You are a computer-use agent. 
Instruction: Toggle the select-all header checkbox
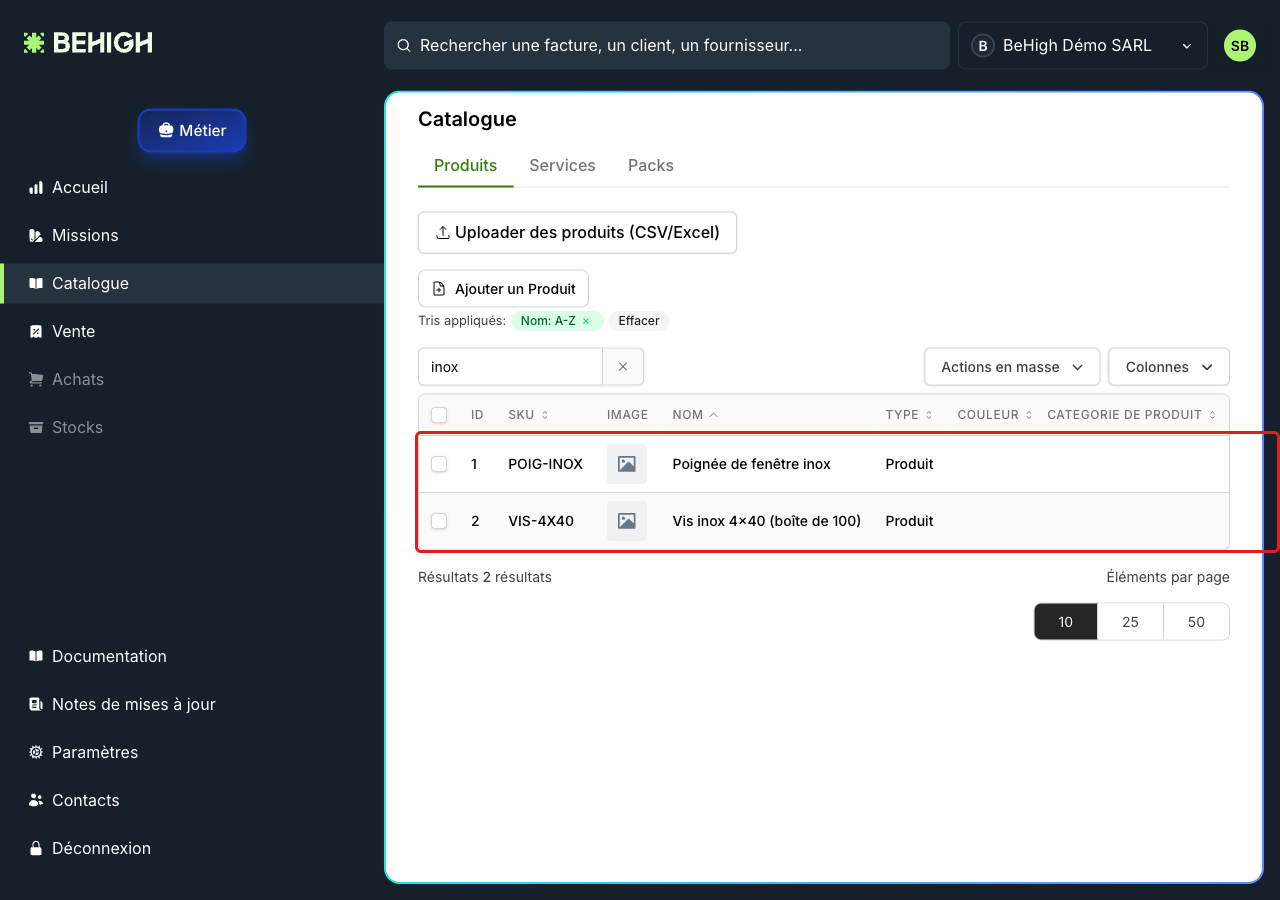point(439,415)
